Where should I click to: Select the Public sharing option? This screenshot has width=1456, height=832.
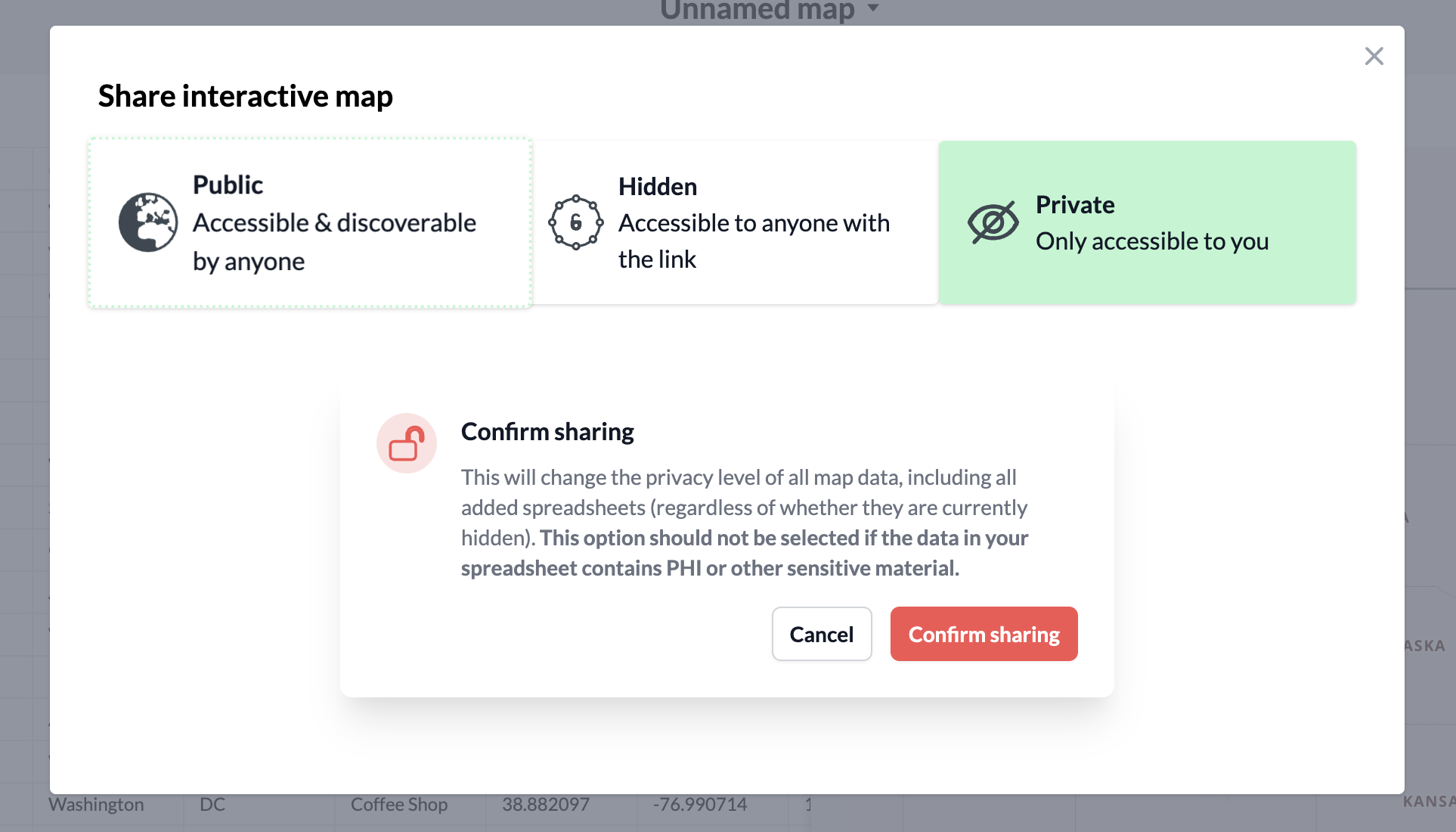click(310, 222)
